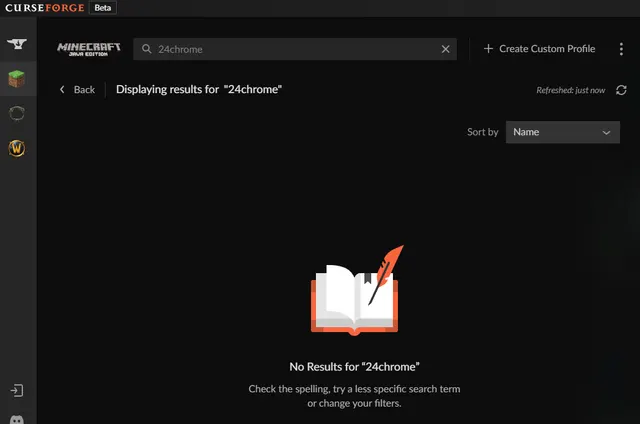Open the CurseForge anvil home icon
Image resolution: width=640 pixels, height=424 pixels.
(17, 43)
